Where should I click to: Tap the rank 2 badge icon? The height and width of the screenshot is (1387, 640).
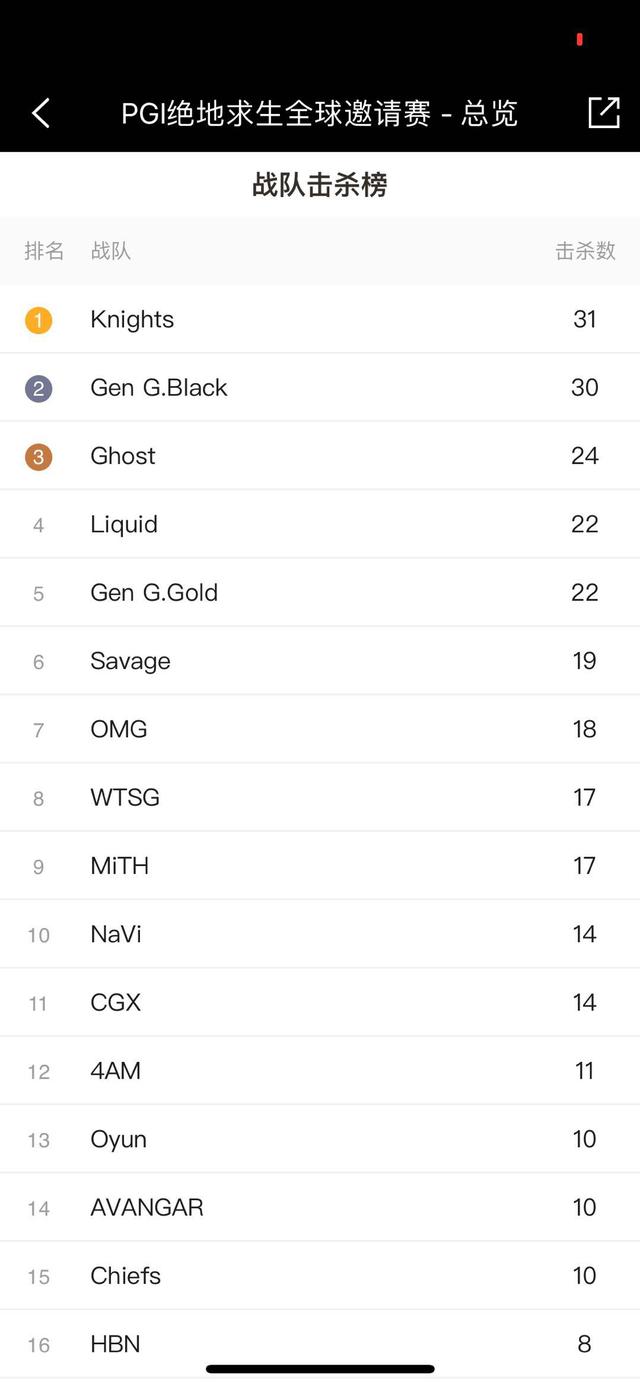point(38,388)
